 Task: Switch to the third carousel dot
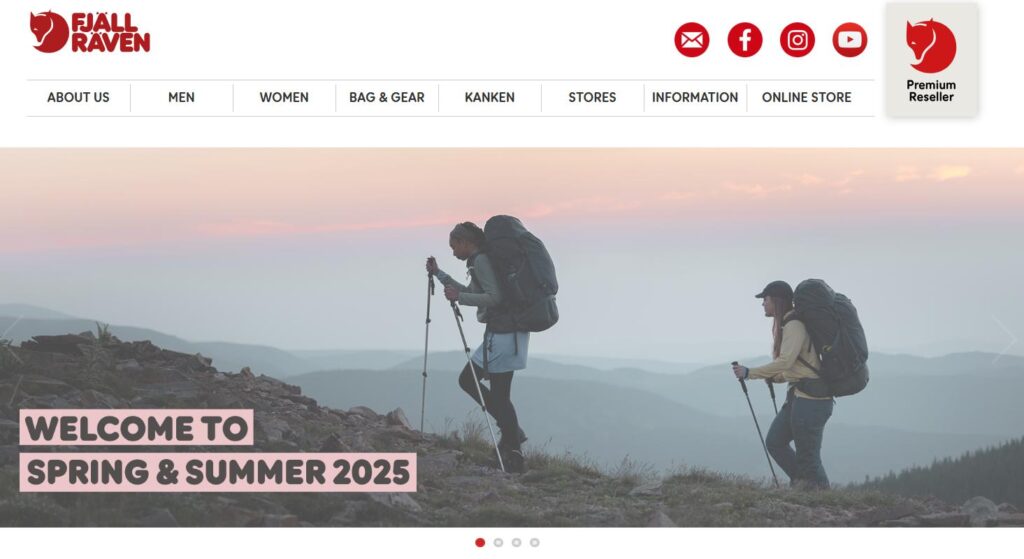pos(517,543)
